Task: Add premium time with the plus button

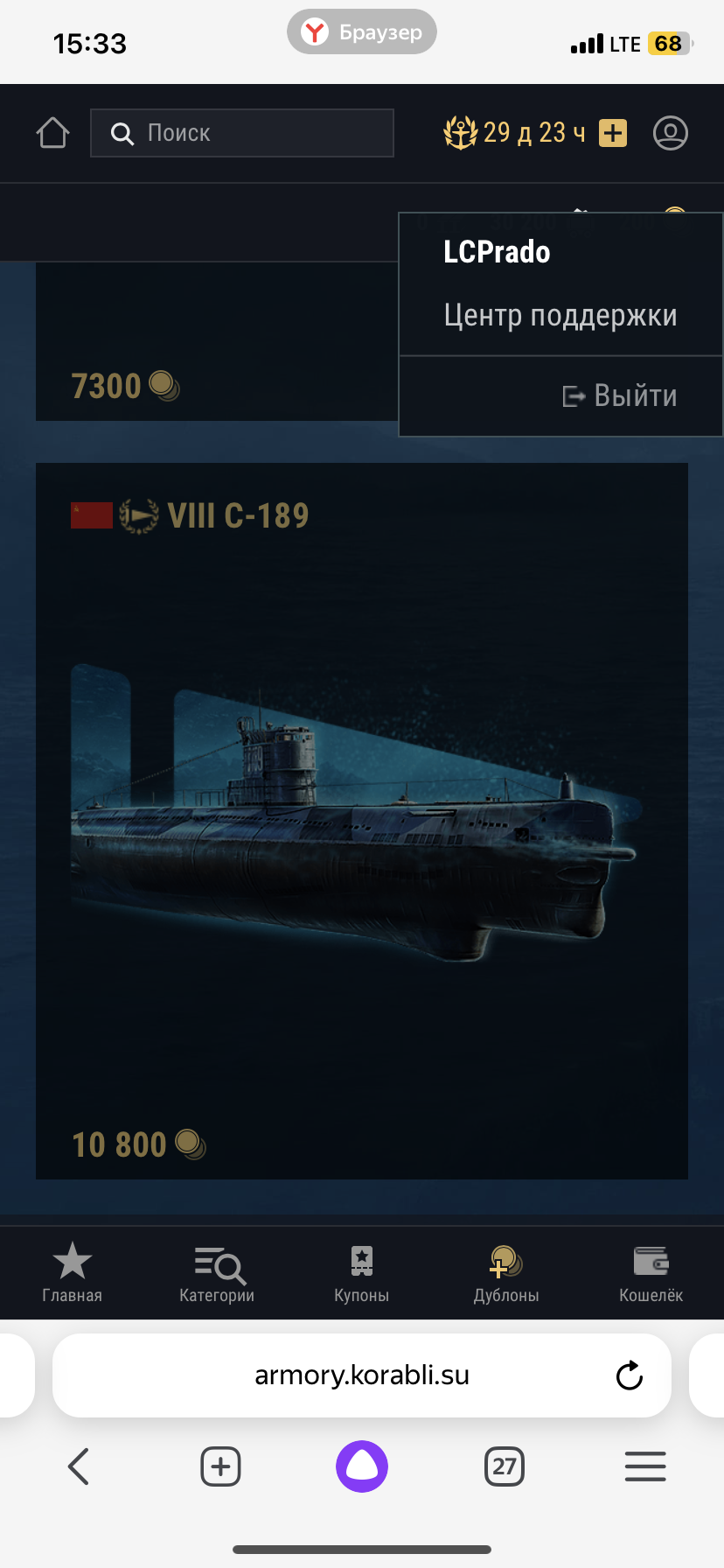Action: point(613,133)
